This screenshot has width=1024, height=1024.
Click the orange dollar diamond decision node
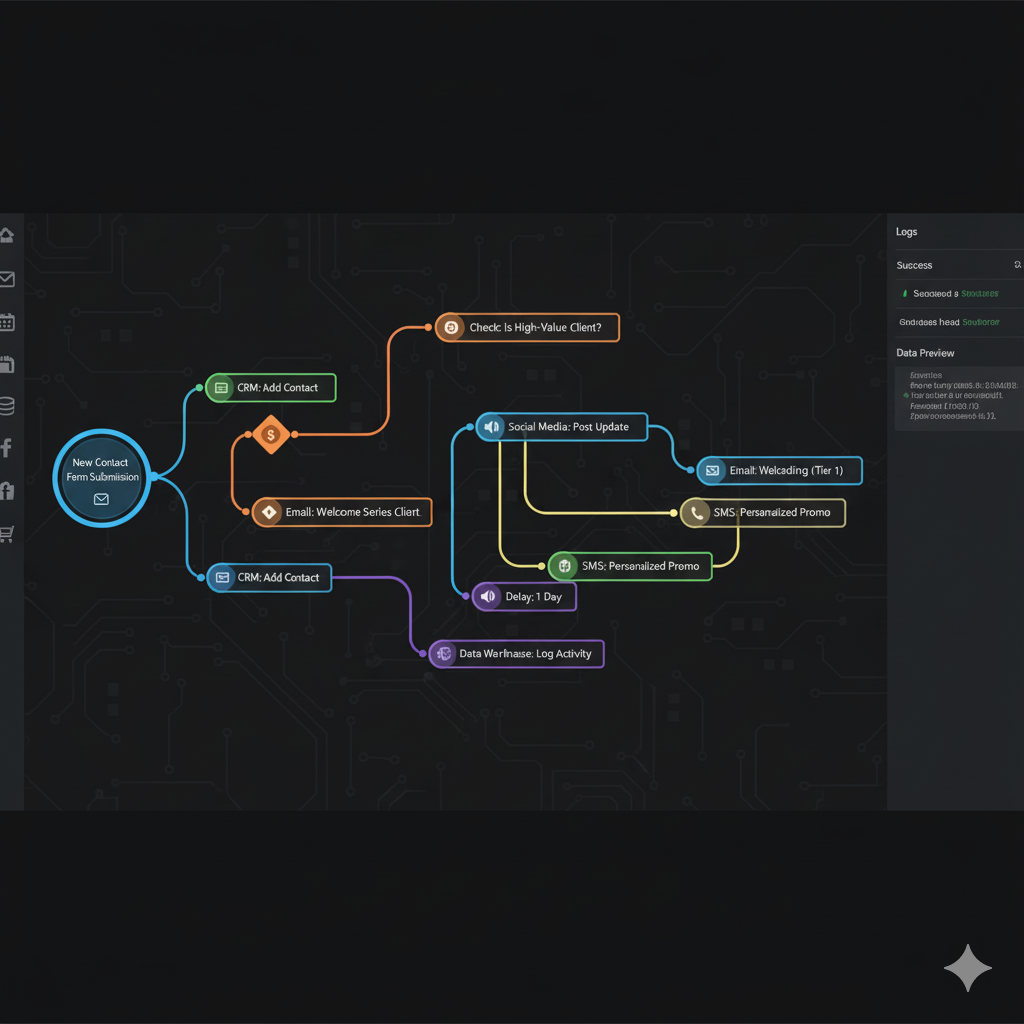(x=270, y=435)
